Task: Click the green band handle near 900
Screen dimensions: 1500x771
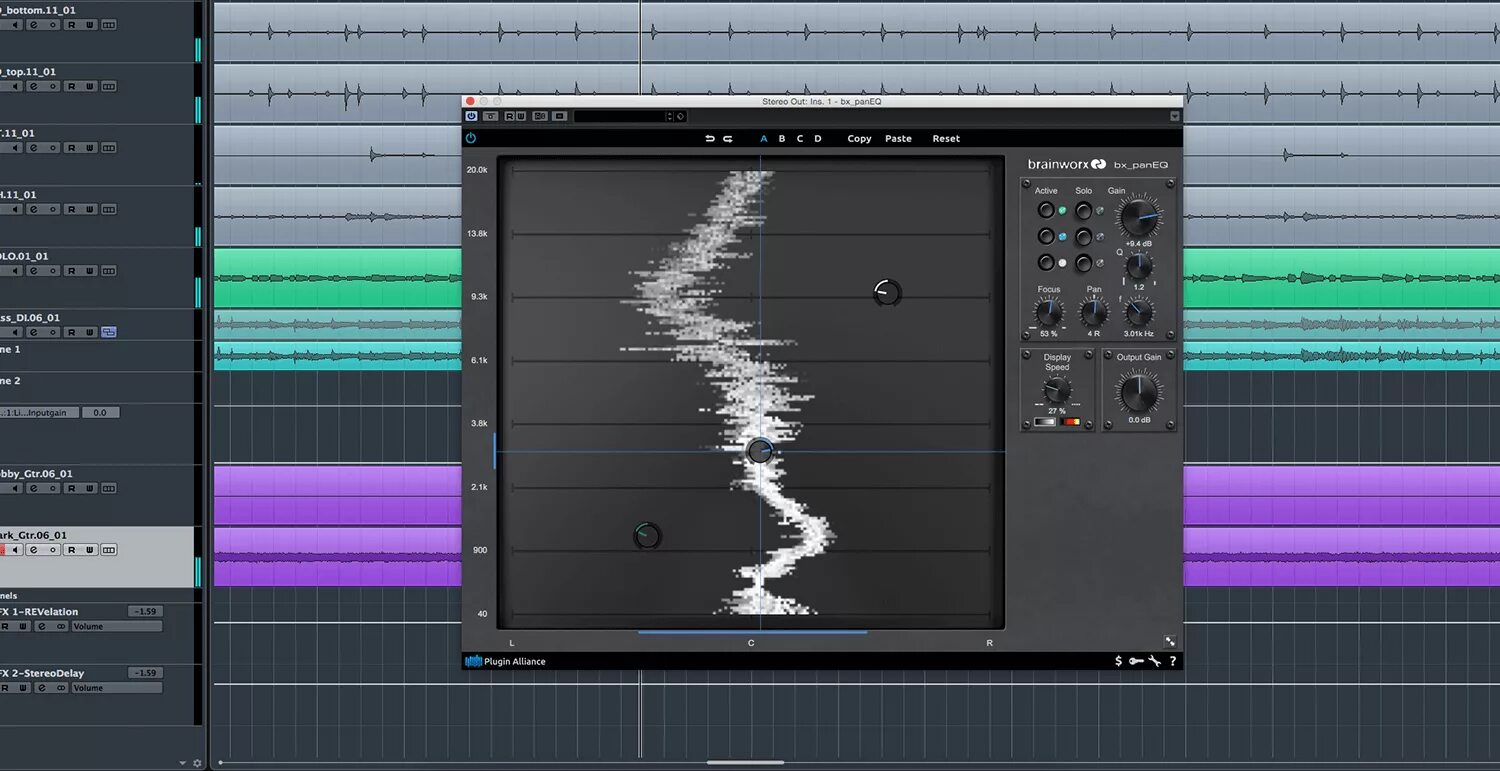Action: (x=647, y=536)
